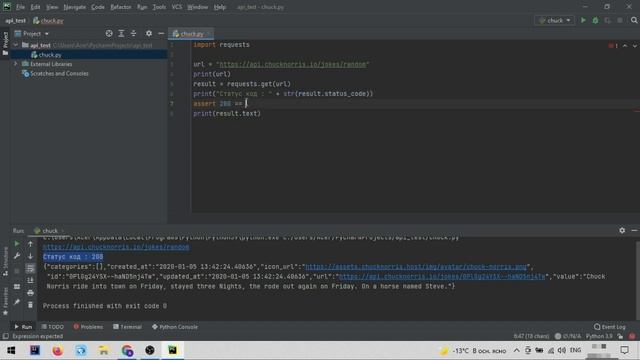Open the File menu
This screenshot has width=640, height=360.
coord(20,7)
